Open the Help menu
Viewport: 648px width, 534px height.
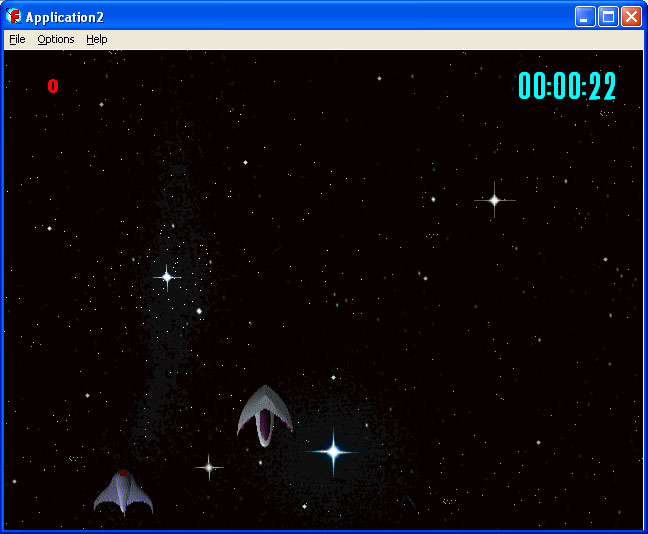point(96,39)
